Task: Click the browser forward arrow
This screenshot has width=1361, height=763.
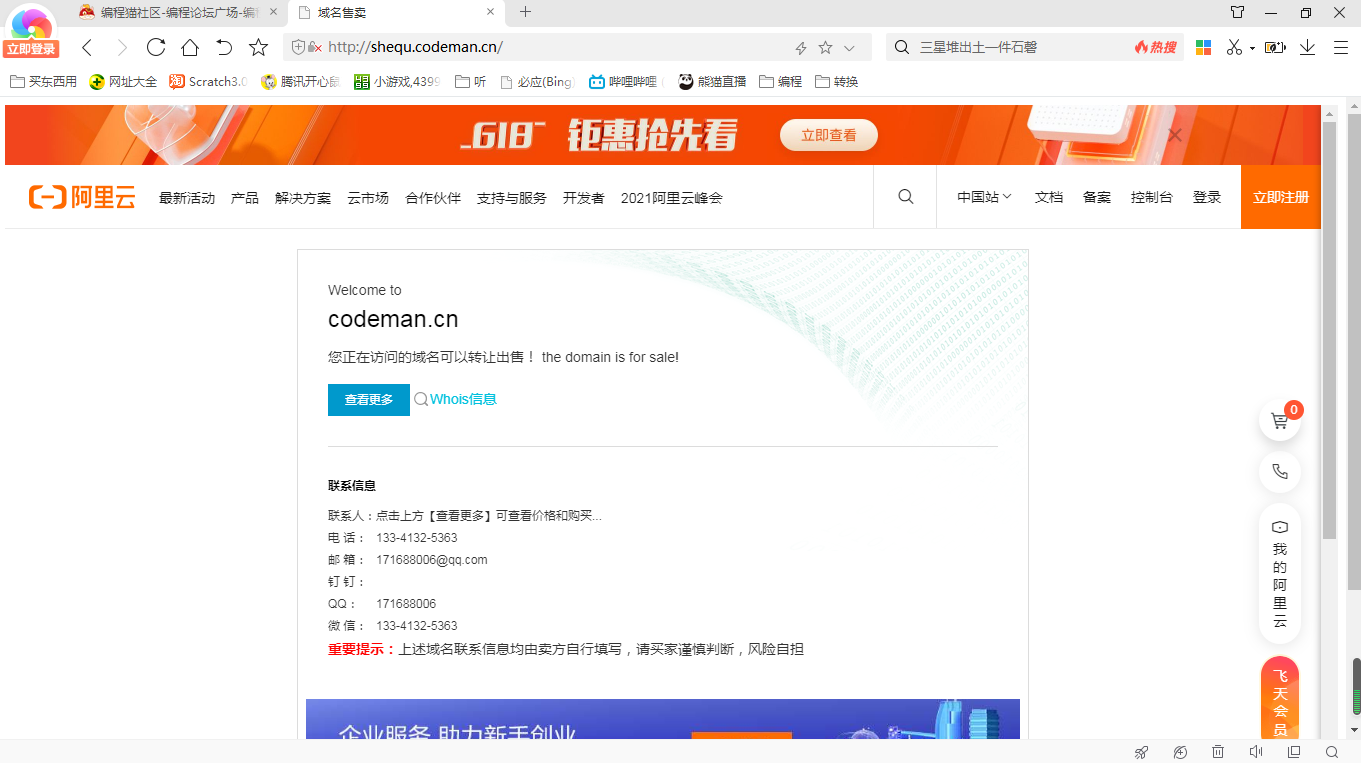Action: [x=122, y=48]
